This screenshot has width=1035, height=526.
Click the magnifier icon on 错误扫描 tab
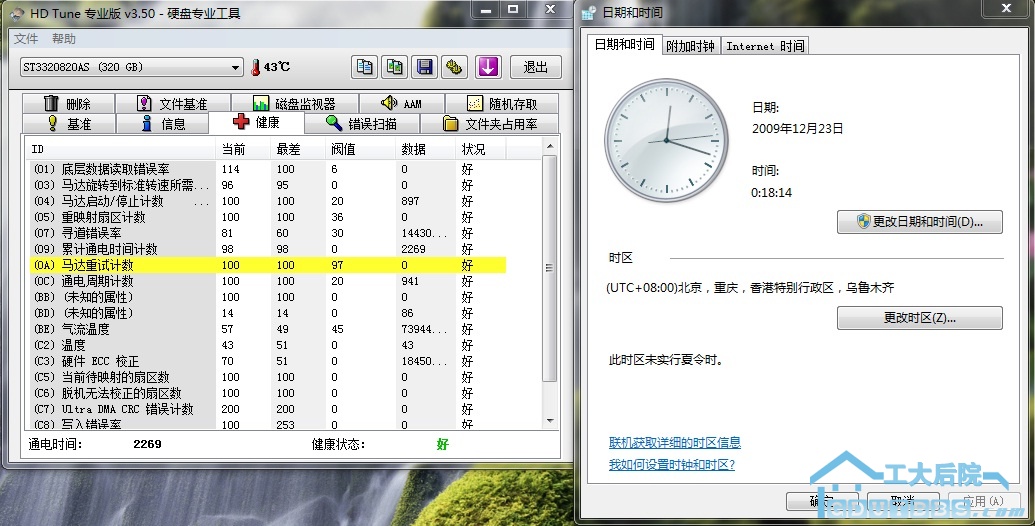[334, 123]
